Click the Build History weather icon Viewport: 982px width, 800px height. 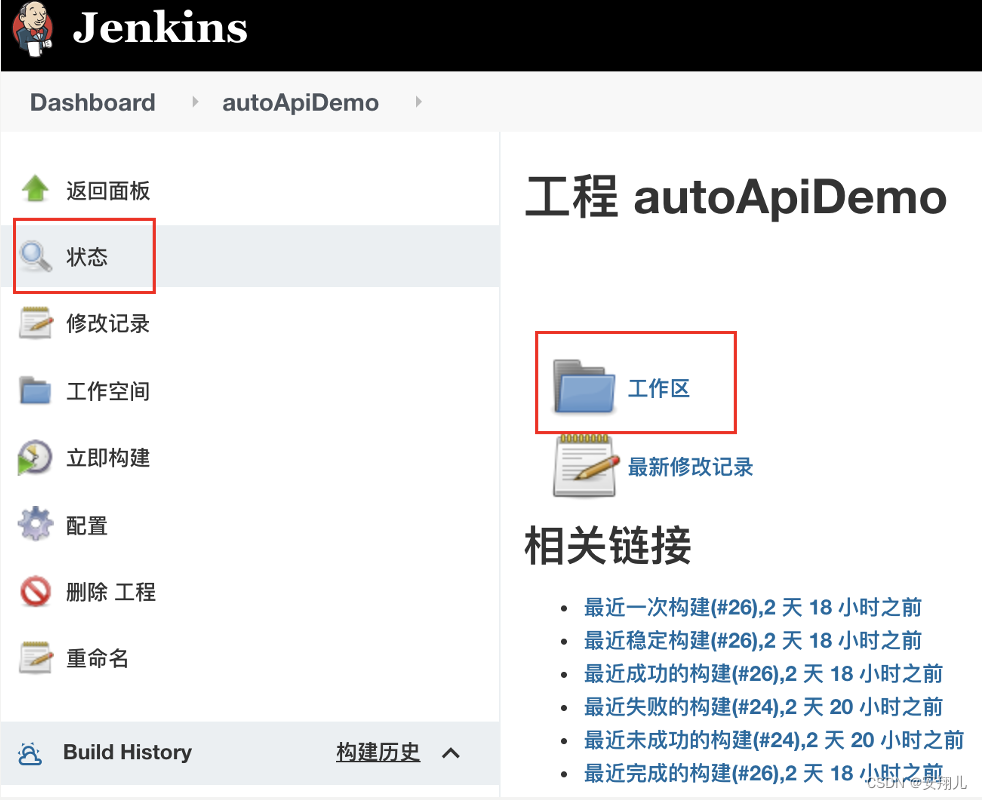coord(30,753)
